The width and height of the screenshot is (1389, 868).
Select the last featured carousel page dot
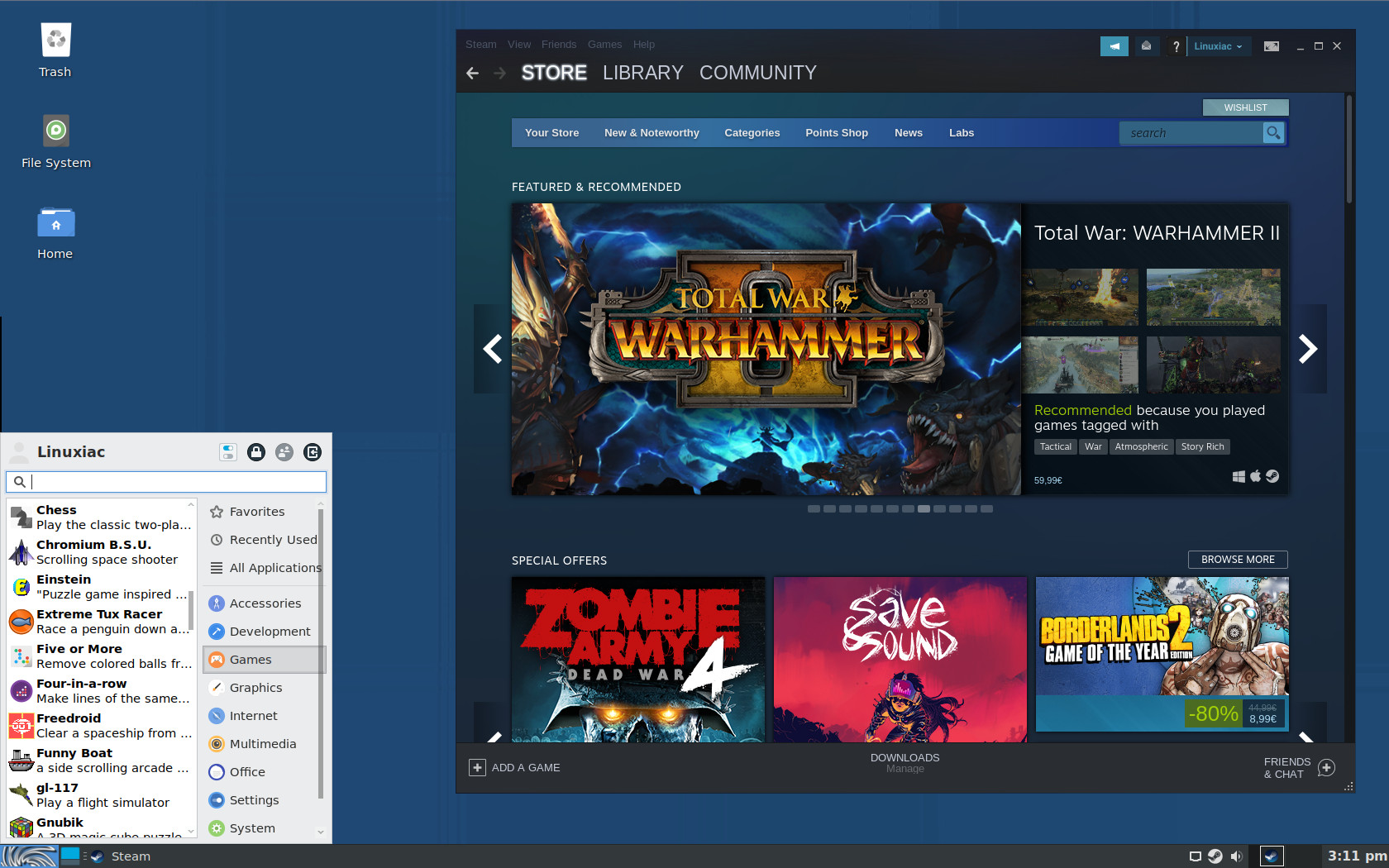986,509
